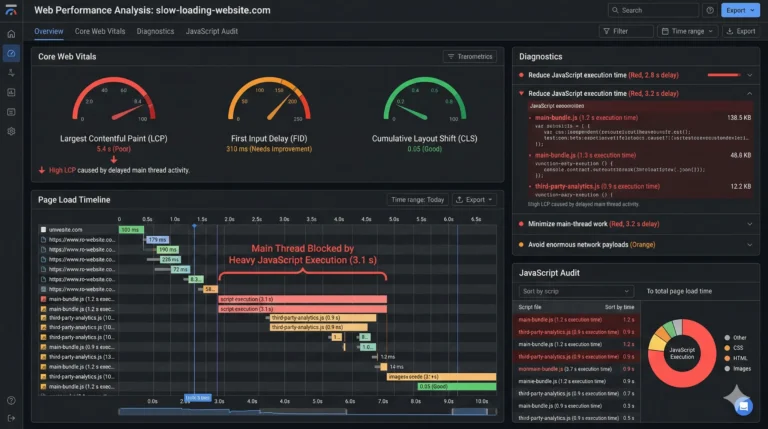Switch to the Core Web Vitals tab

(99, 31)
